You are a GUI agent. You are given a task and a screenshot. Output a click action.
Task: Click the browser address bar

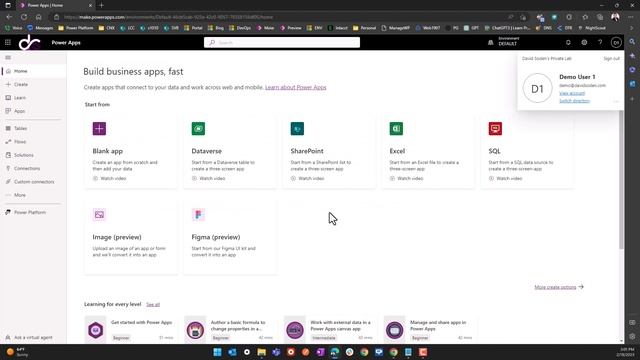[282, 17]
